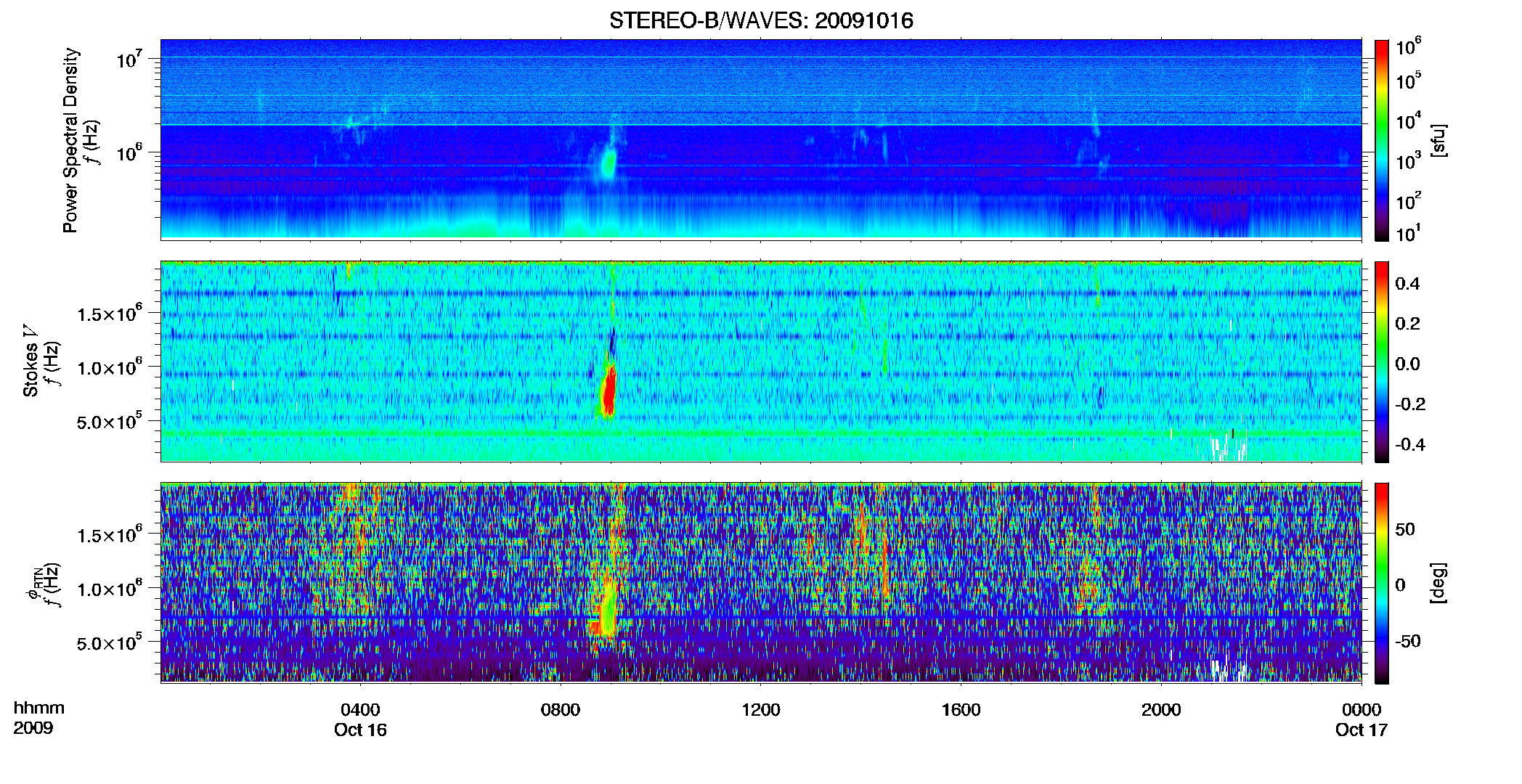Click the 1200 time tick label

click(x=761, y=709)
